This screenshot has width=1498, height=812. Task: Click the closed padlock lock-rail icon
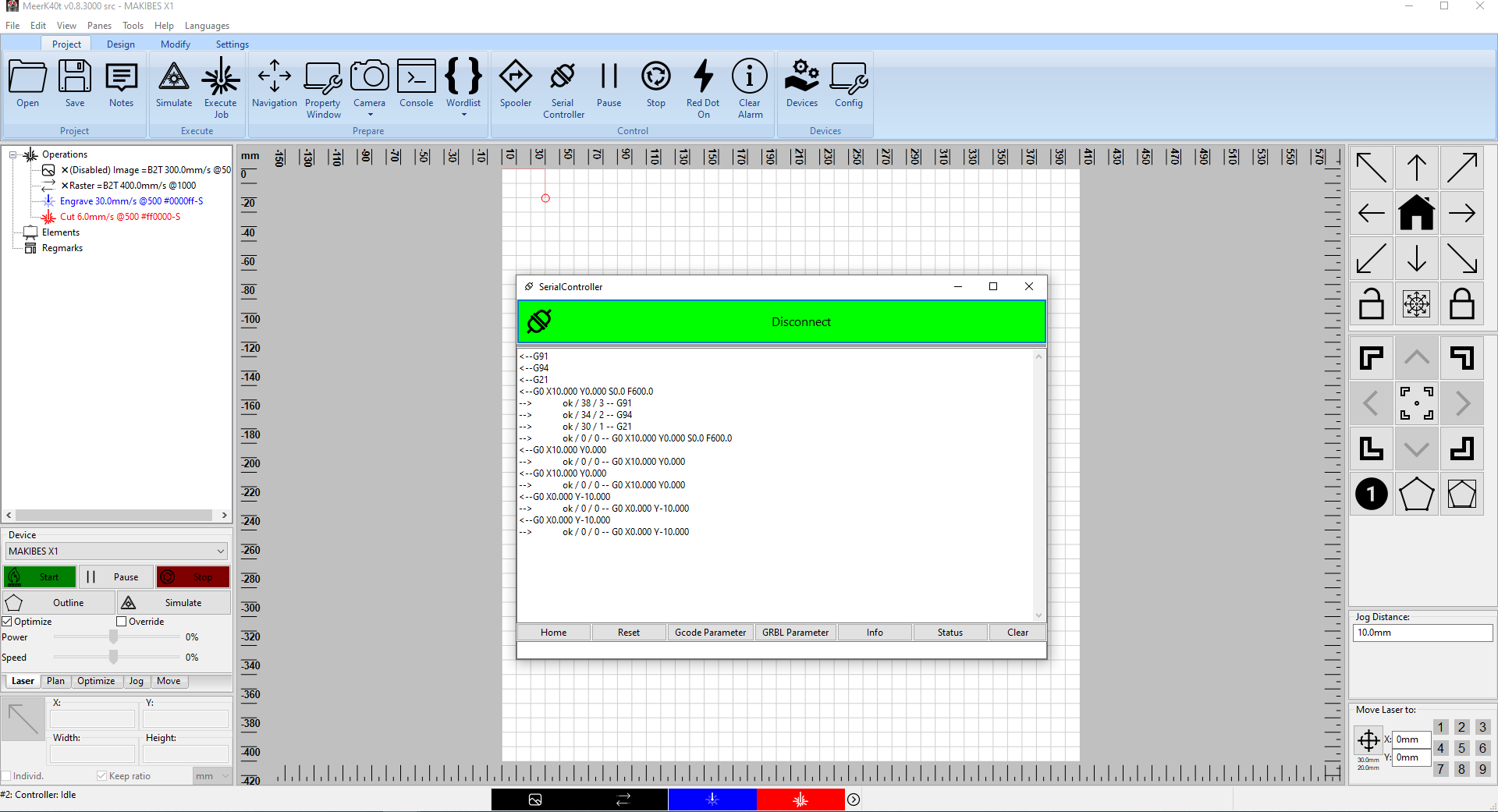1462,303
